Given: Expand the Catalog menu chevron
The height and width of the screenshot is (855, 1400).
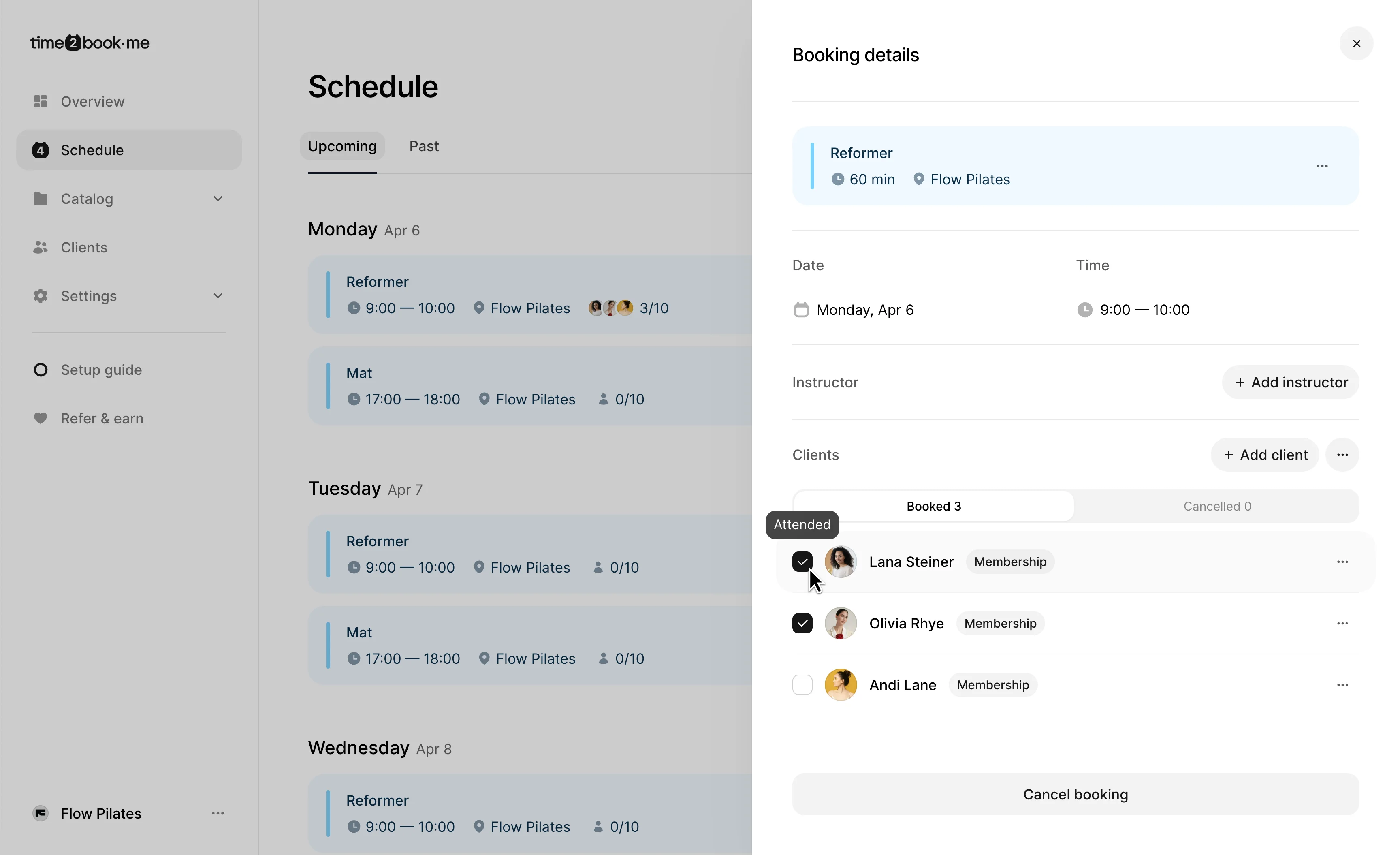Looking at the screenshot, I should coord(218,199).
